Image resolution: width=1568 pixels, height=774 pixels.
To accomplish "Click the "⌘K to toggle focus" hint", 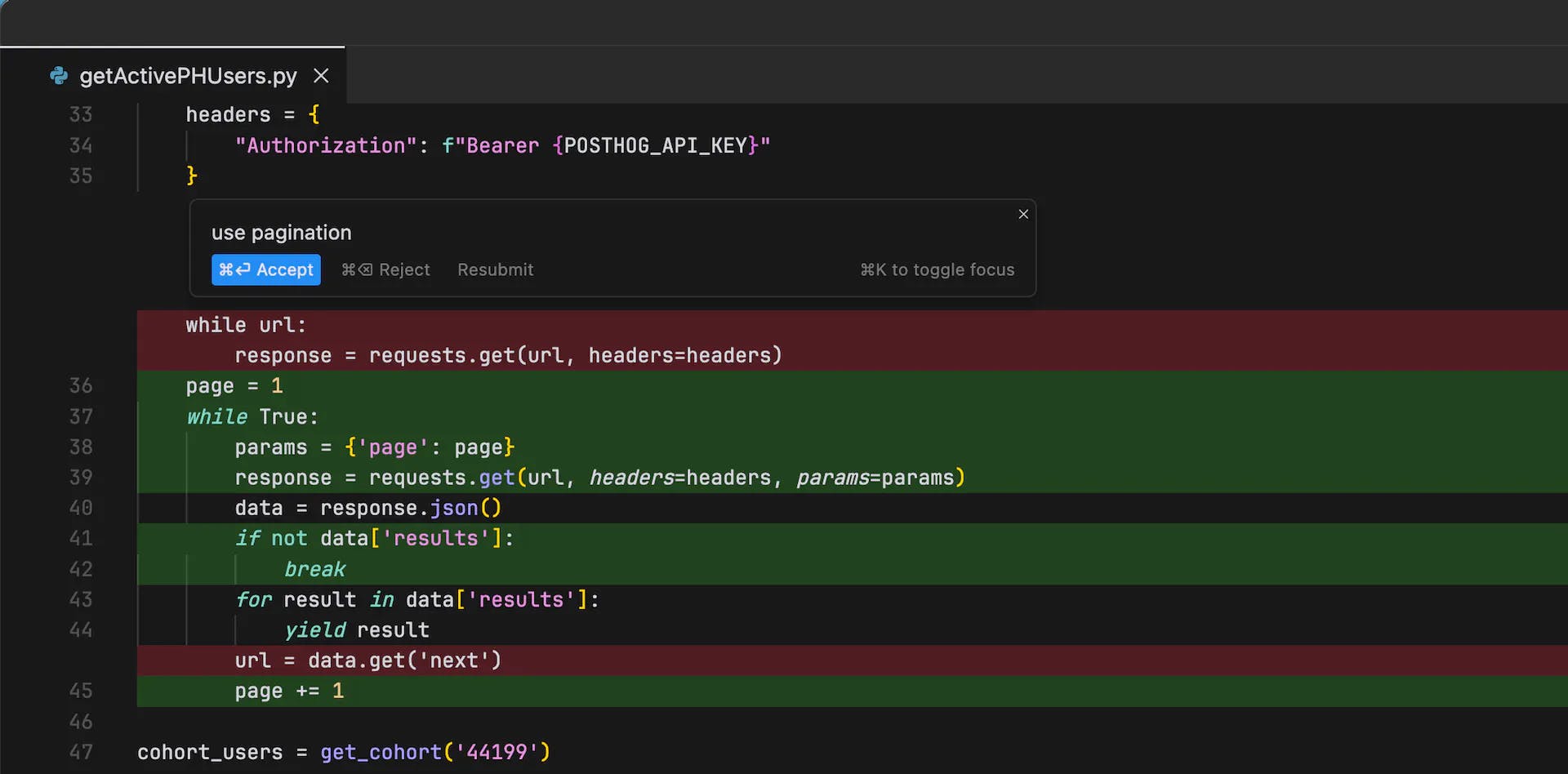I will [x=937, y=270].
